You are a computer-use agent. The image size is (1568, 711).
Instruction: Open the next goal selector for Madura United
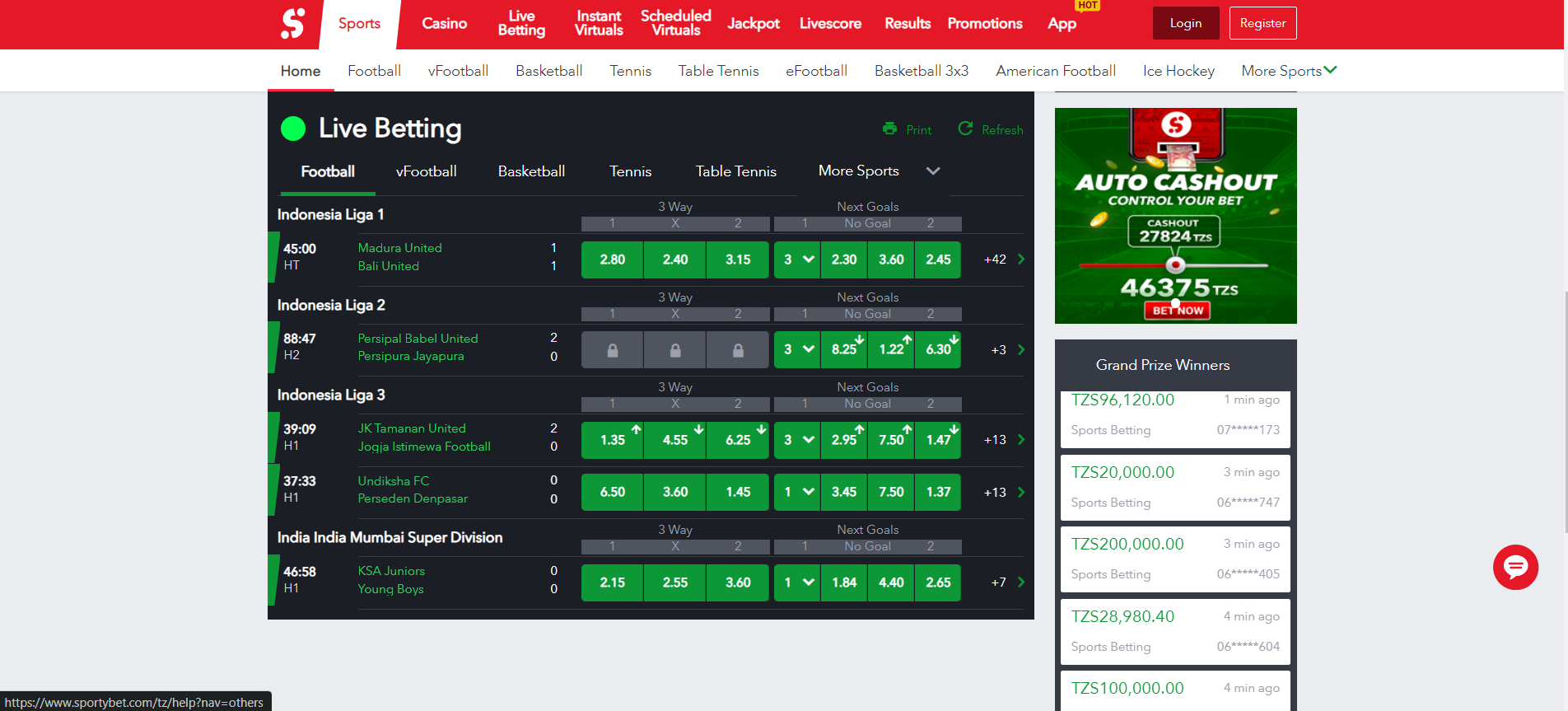pos(797,260)
